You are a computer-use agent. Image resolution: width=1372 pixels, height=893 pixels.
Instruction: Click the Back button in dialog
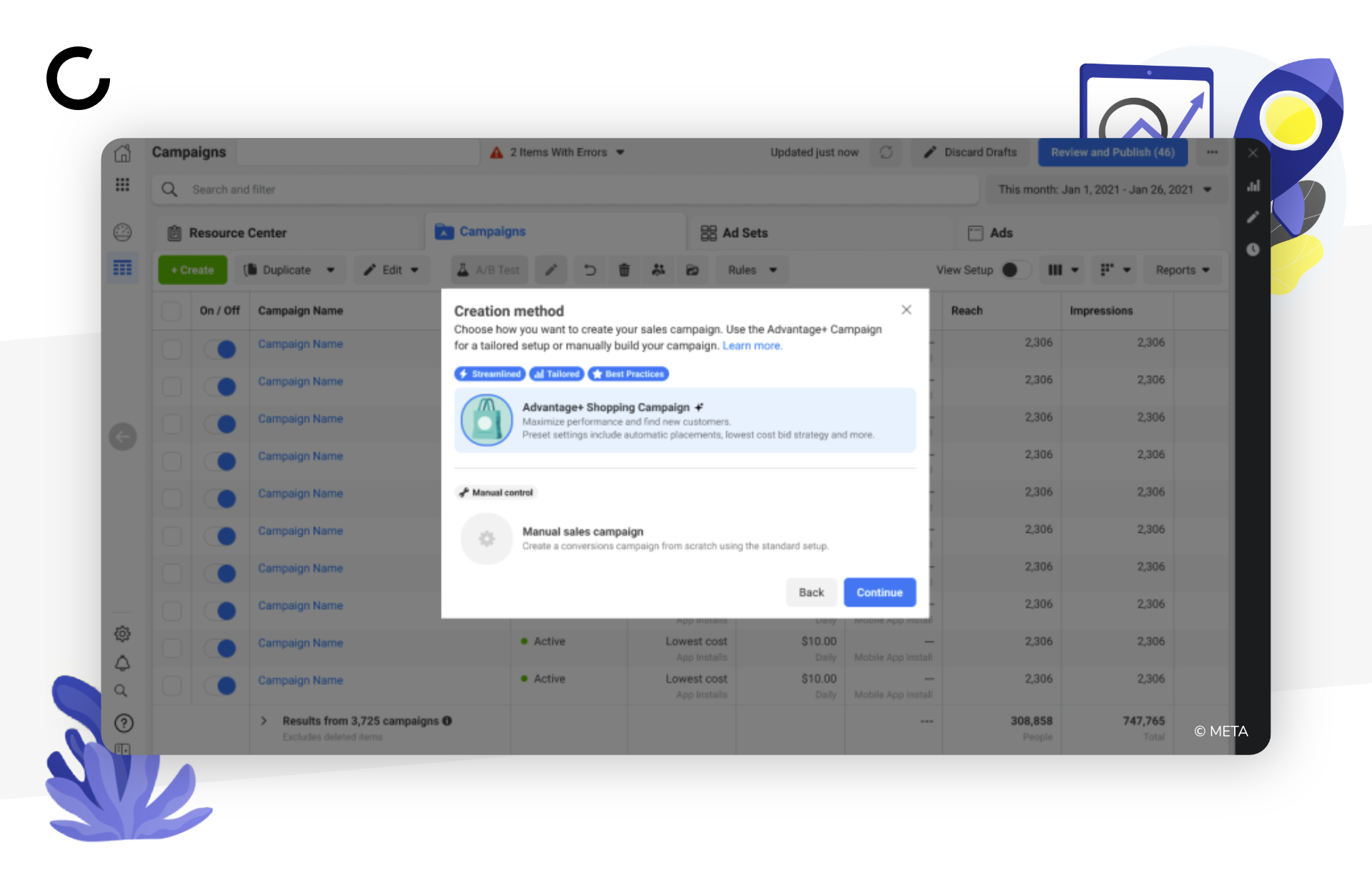(x=811, y=592)
